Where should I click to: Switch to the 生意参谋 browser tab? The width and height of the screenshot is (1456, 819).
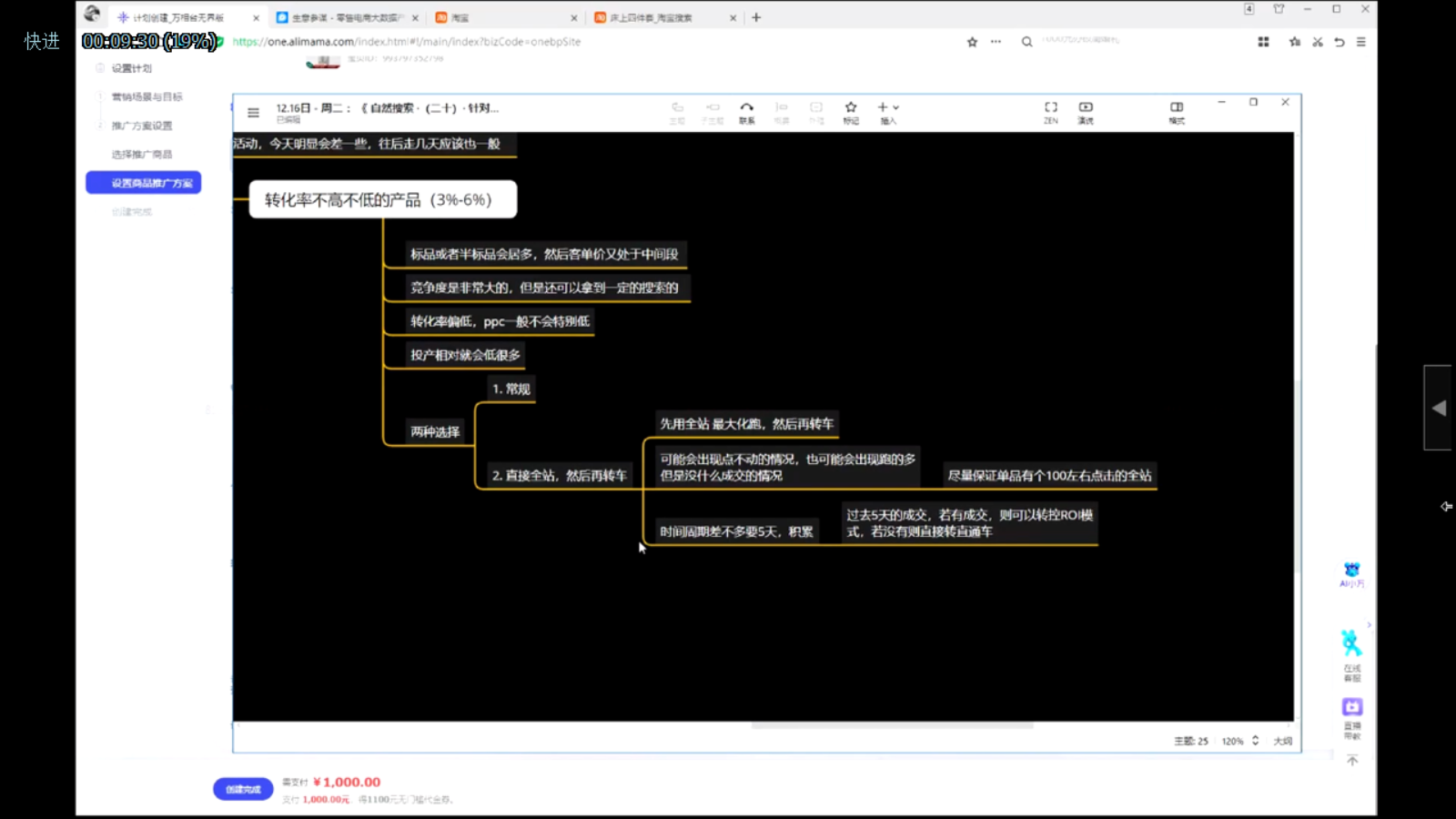coord(346,17)
